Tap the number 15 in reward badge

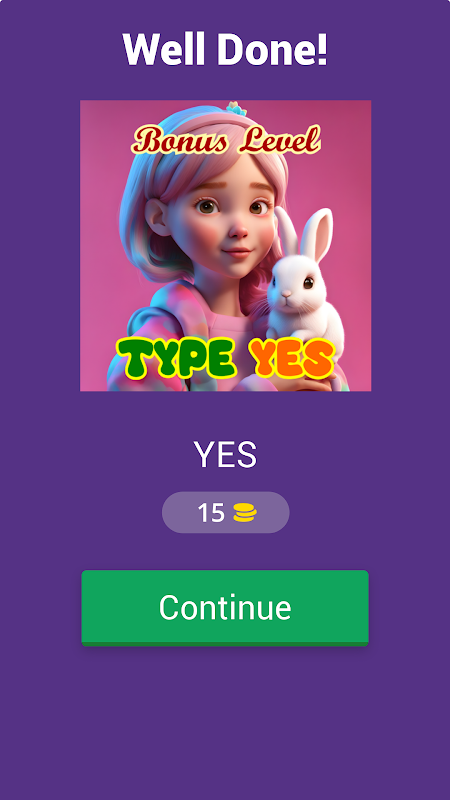211,513
